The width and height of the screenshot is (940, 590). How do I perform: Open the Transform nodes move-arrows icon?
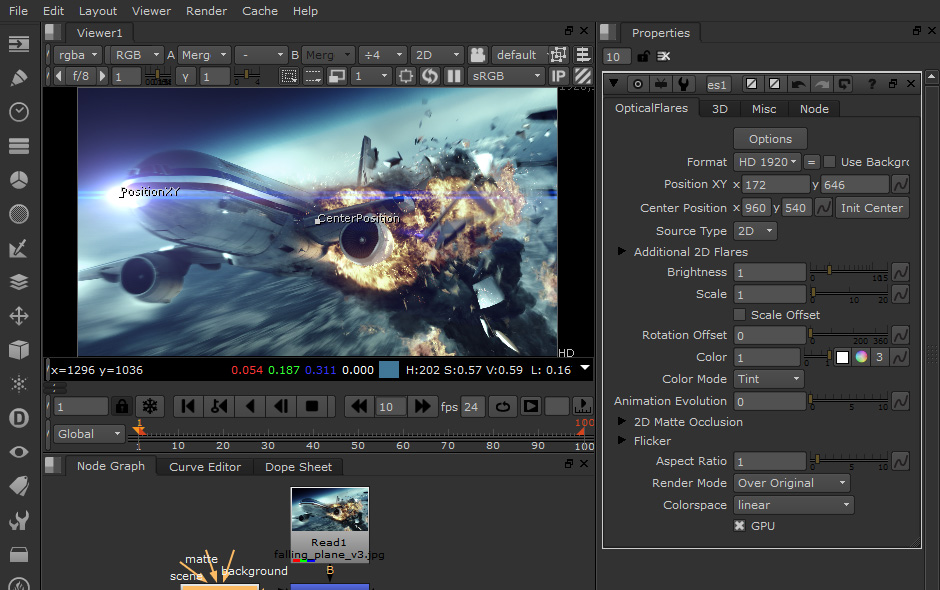tap(19, 316)
